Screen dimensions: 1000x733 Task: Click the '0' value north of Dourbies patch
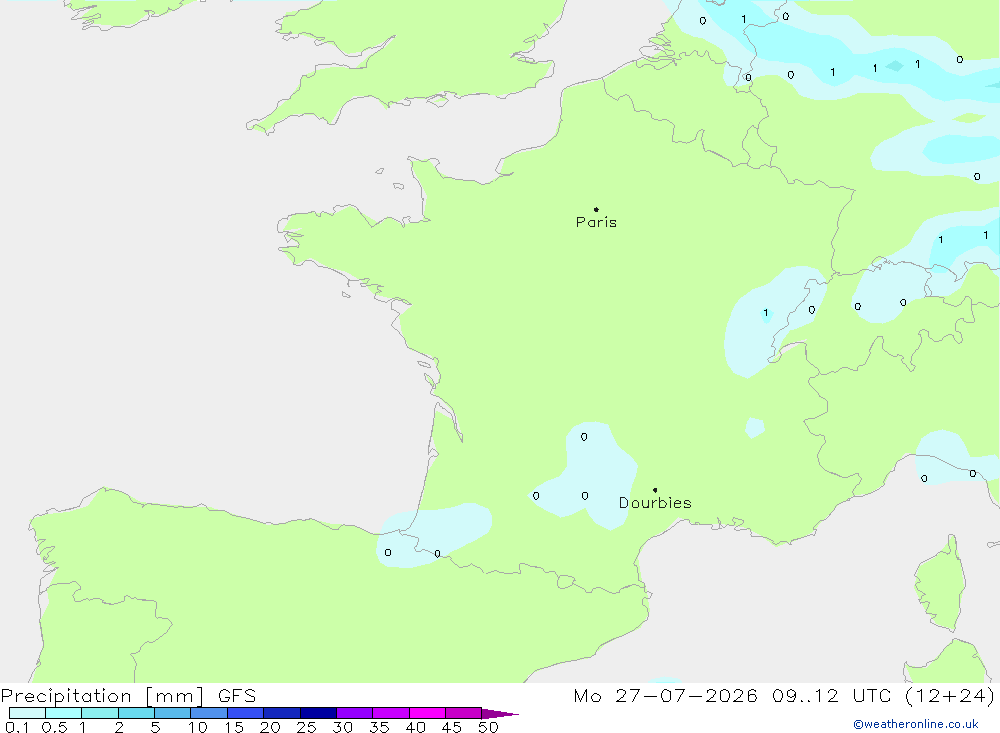click(584, 437)
